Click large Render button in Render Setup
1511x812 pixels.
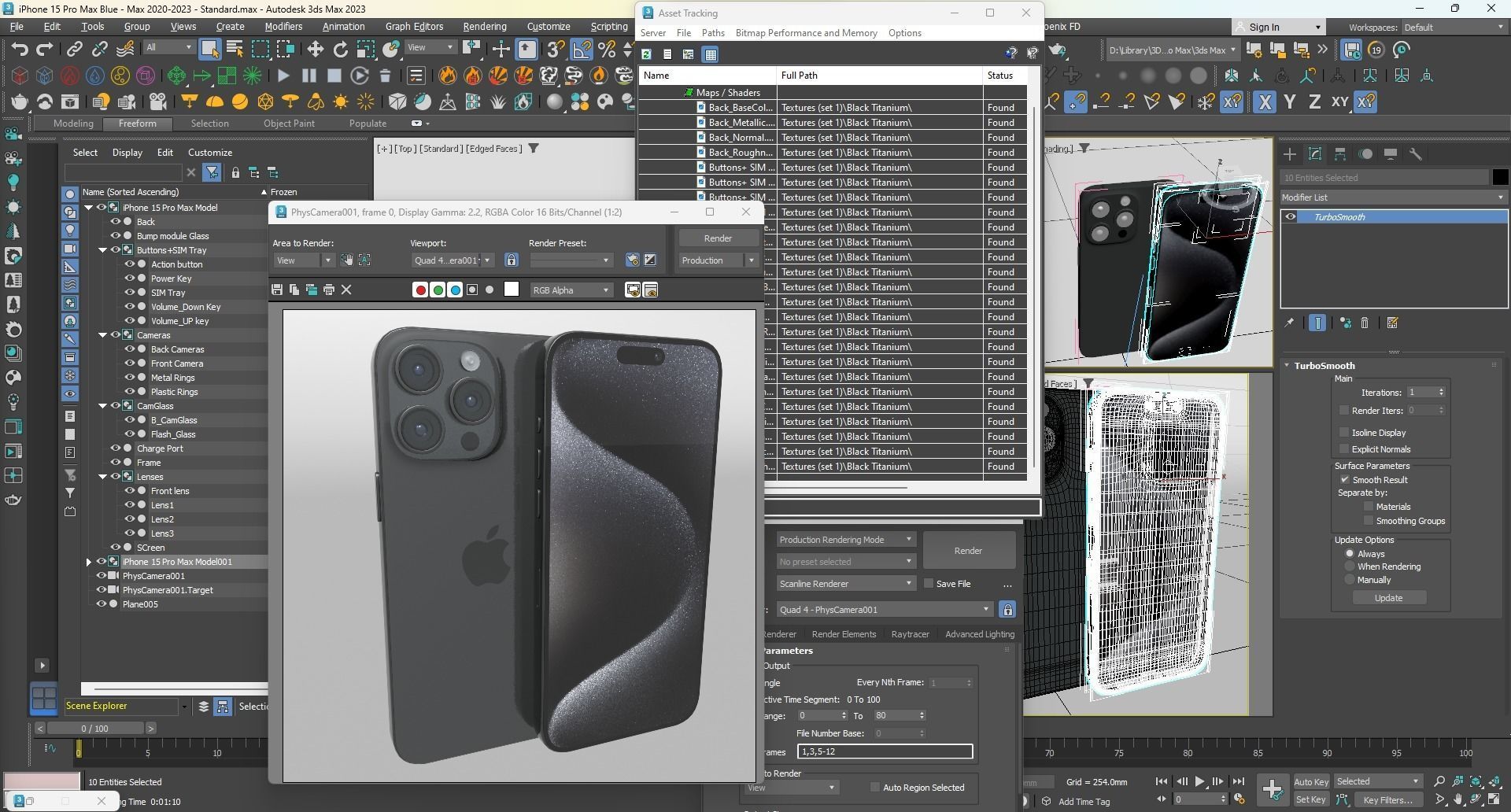coord(968,551)
